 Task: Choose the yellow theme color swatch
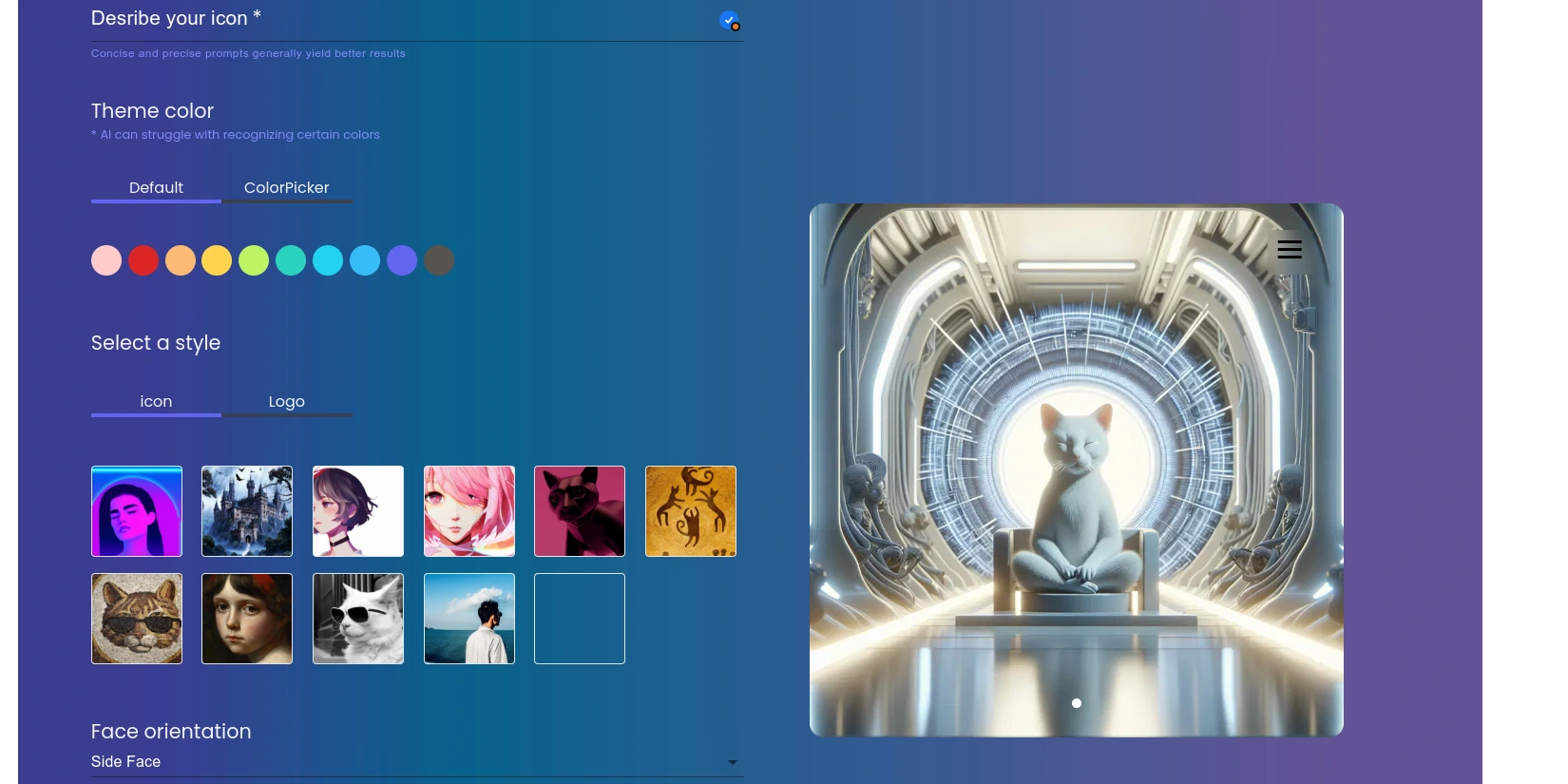tap(217, 260)
